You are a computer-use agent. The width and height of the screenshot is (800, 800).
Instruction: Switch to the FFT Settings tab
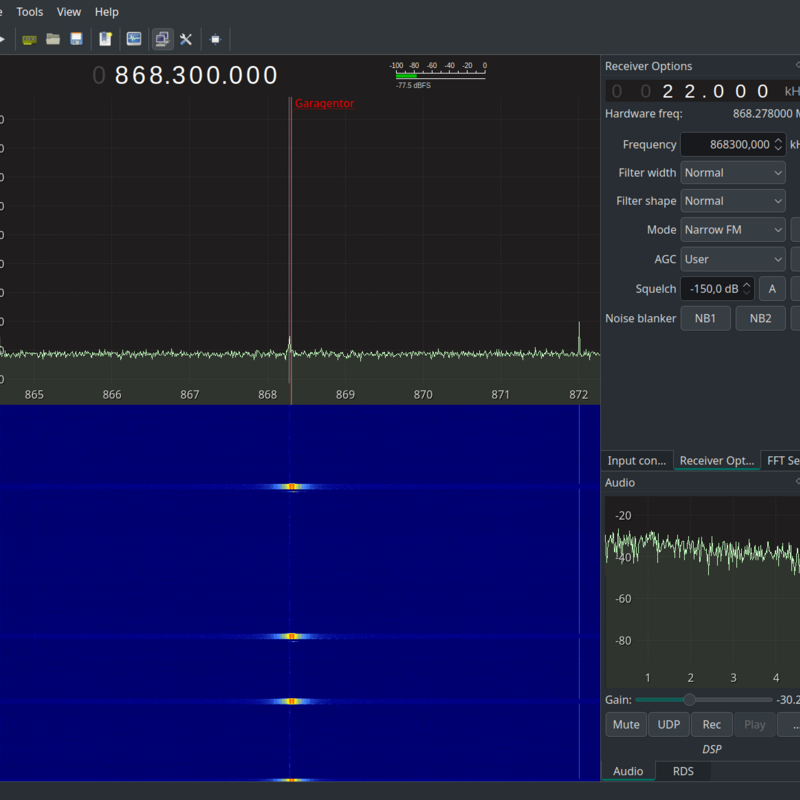(x=781, y=461)
